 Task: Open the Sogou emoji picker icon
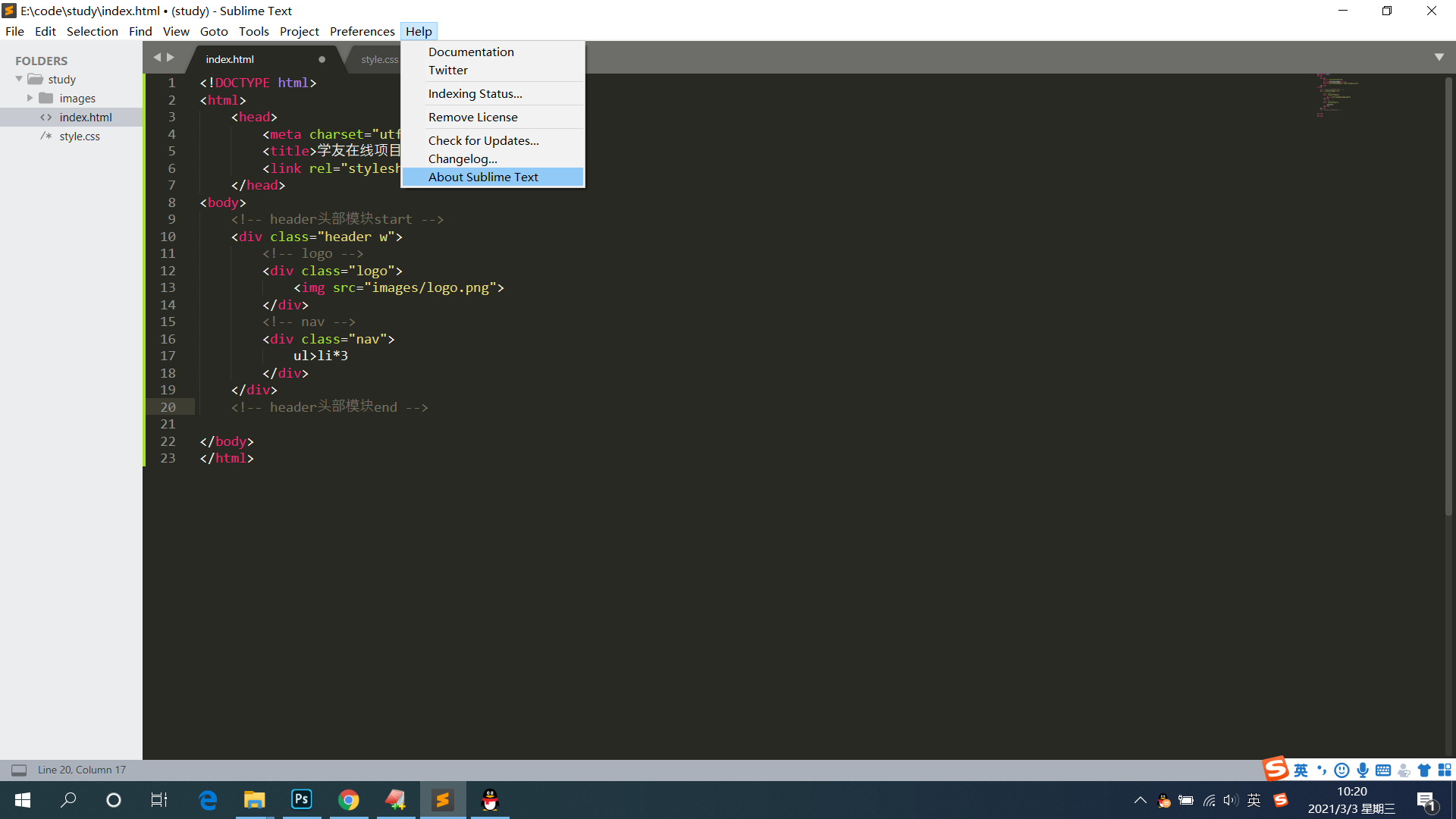(1341, 770)
